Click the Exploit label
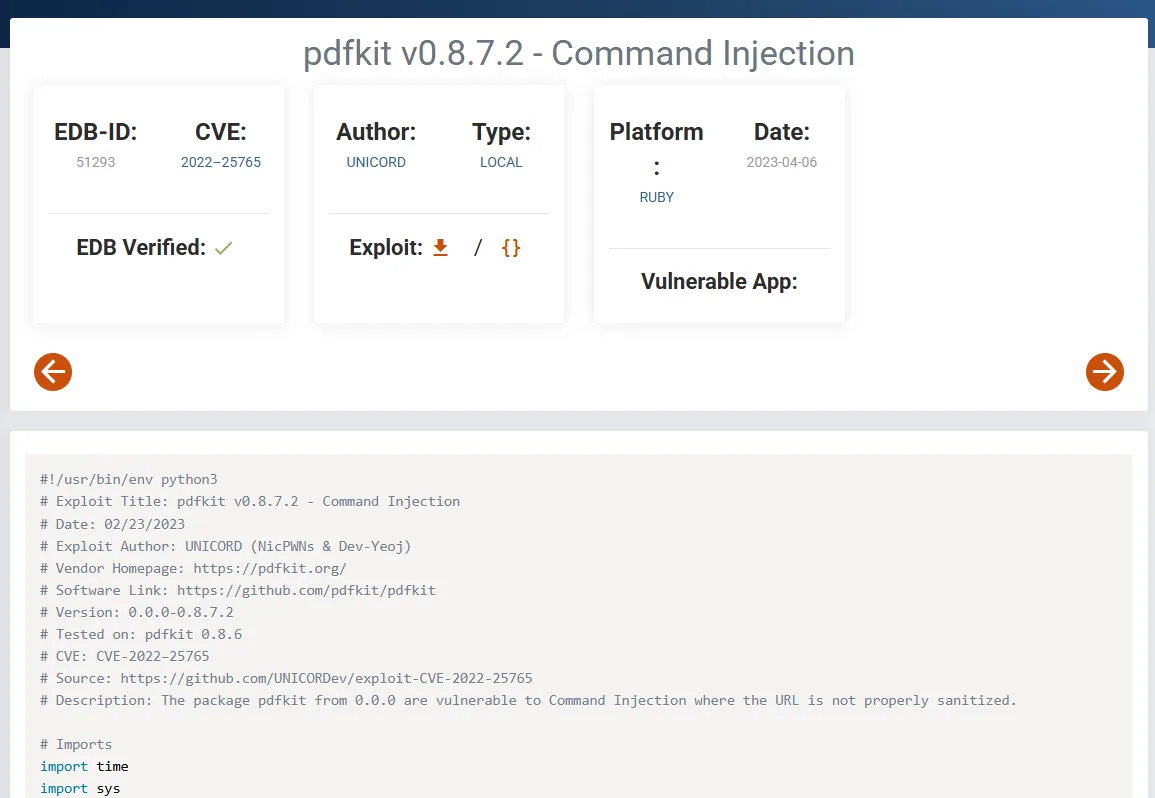 click(x=386, y=248)
